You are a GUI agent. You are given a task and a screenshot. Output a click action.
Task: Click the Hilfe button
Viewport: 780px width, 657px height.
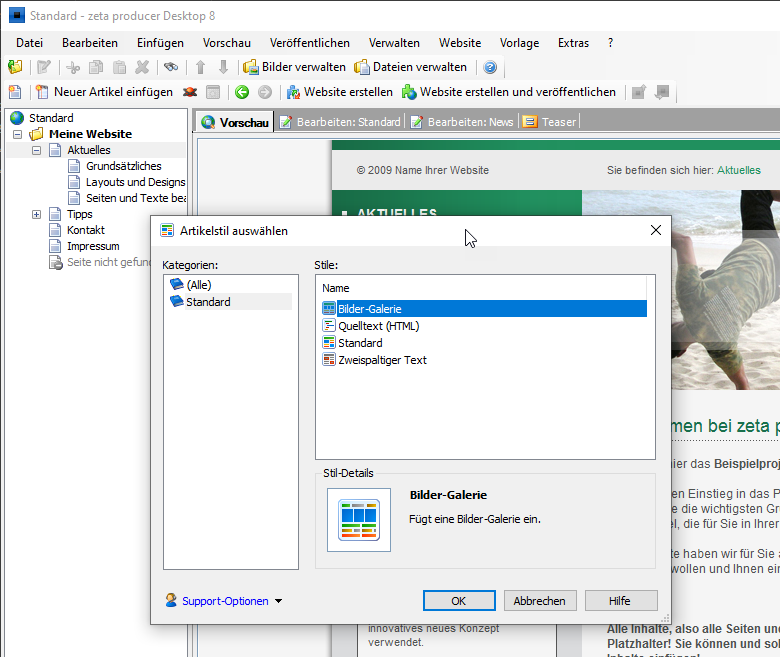point(621,601)
